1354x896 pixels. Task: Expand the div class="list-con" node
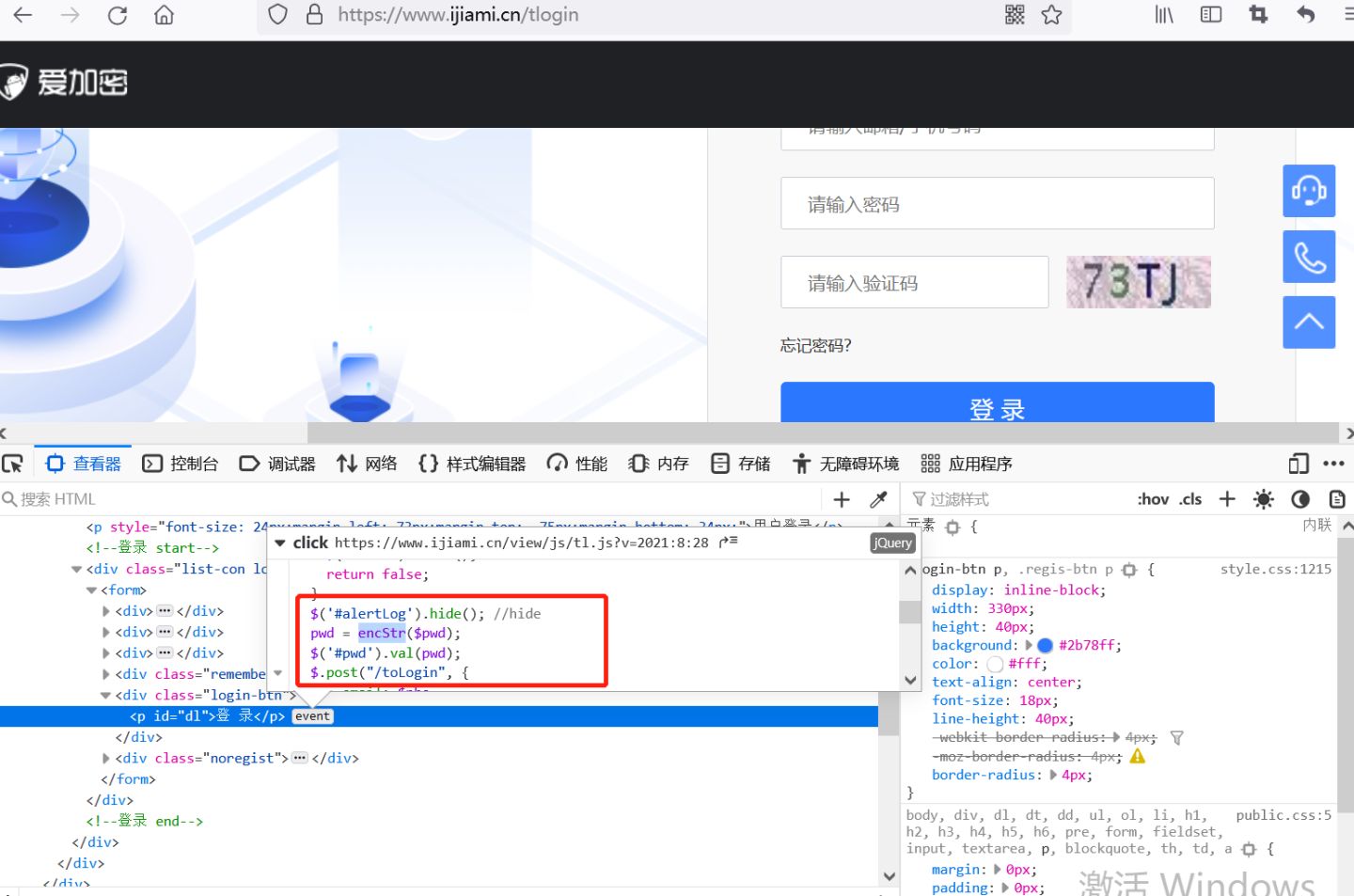76,569
